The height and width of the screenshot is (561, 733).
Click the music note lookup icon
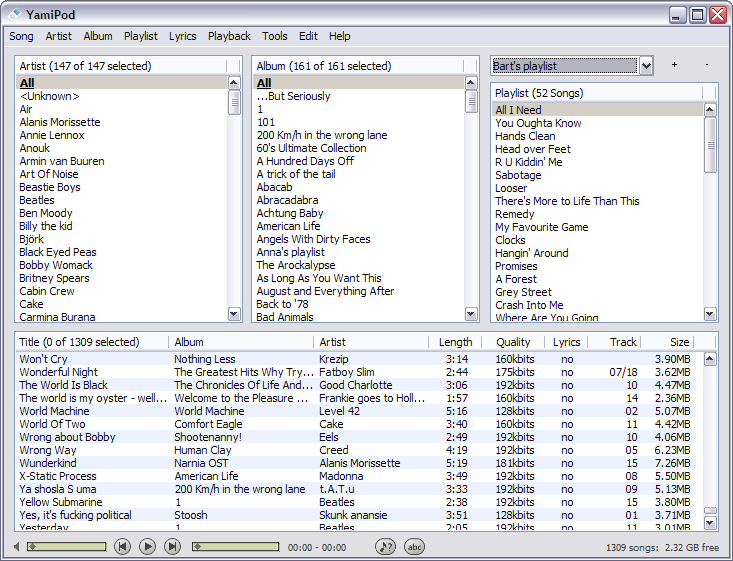click(386, 546)
